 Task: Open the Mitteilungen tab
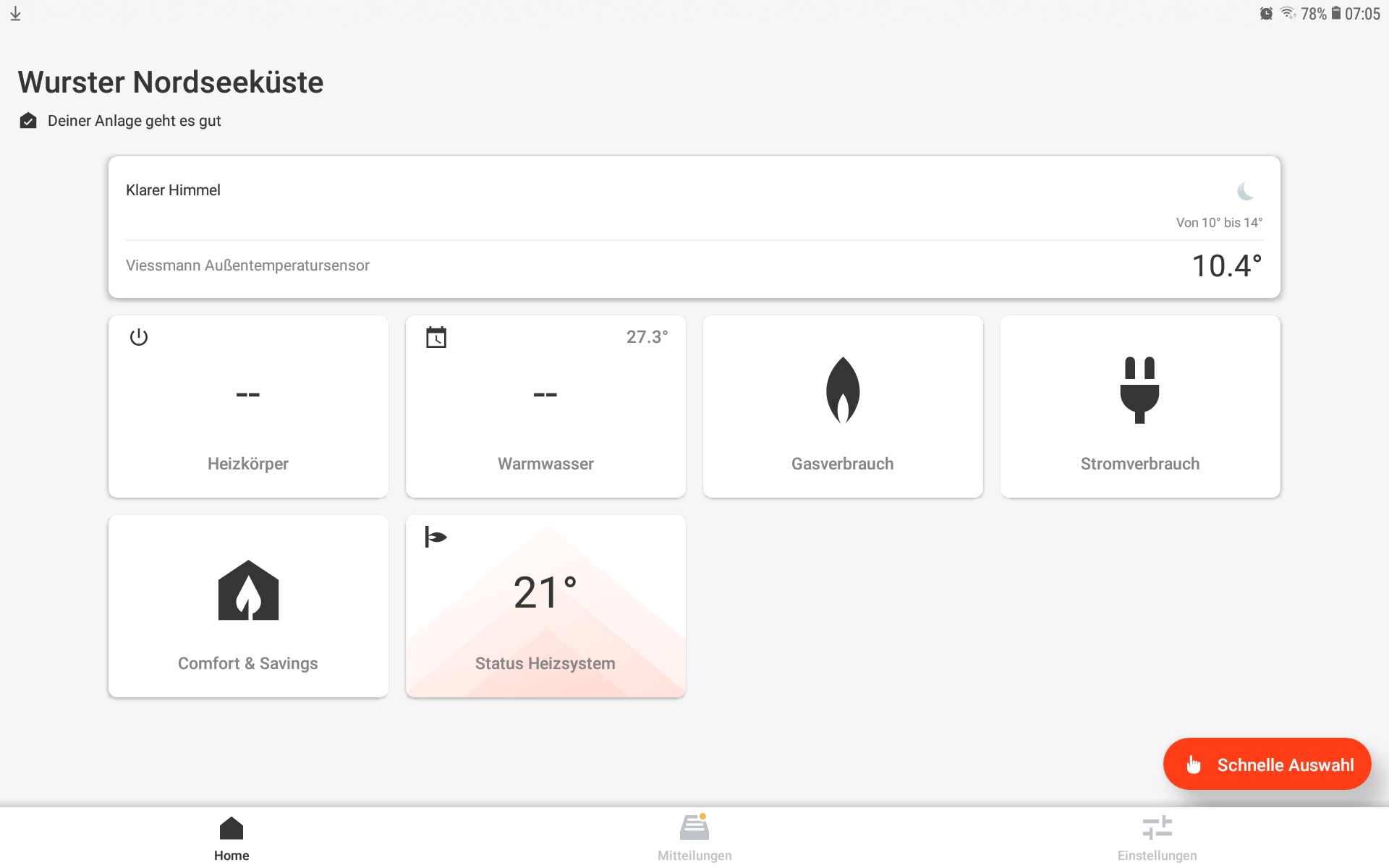tap(694, 838)
